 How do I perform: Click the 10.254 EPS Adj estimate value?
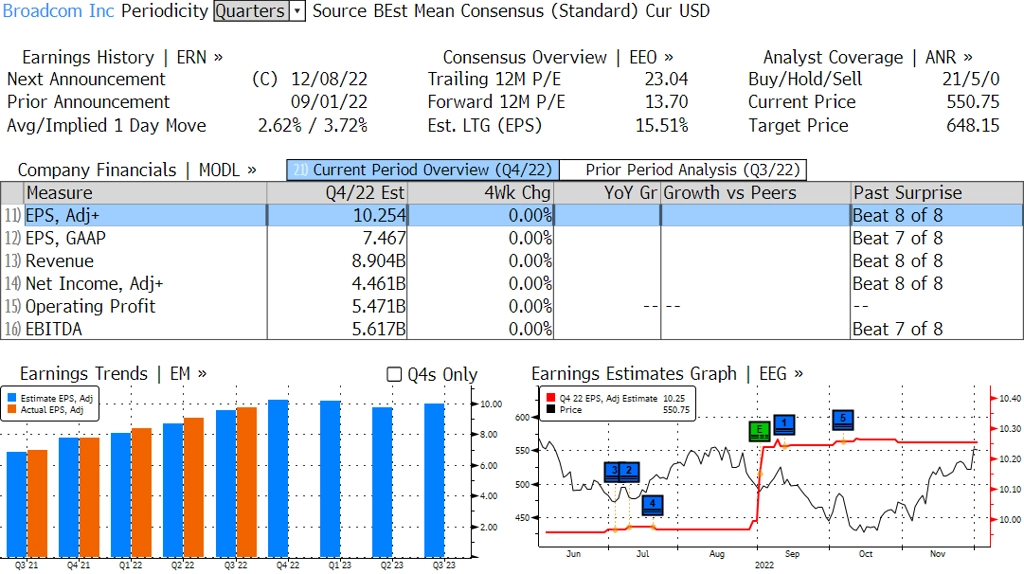point(379,215)
